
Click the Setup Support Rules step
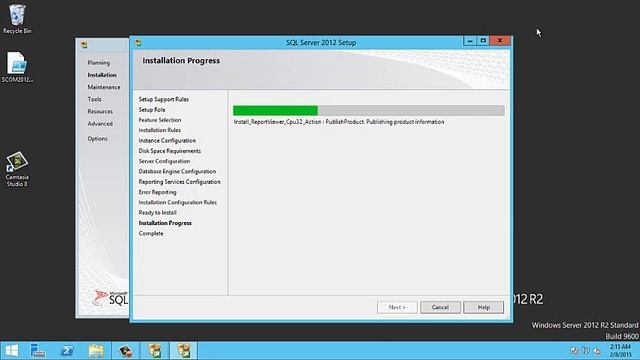pyautogui.click(x=164, y=99)
